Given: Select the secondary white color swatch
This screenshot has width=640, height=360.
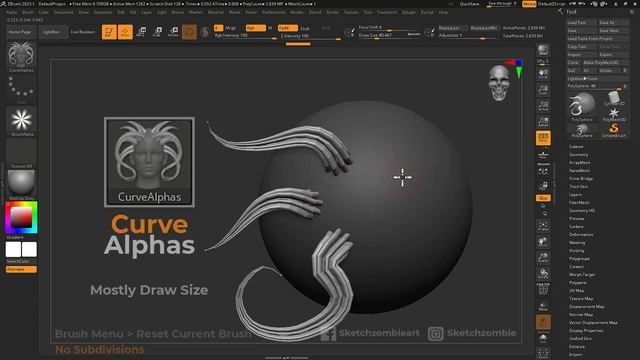Looking at the screenshot, I should pos(13,249).
